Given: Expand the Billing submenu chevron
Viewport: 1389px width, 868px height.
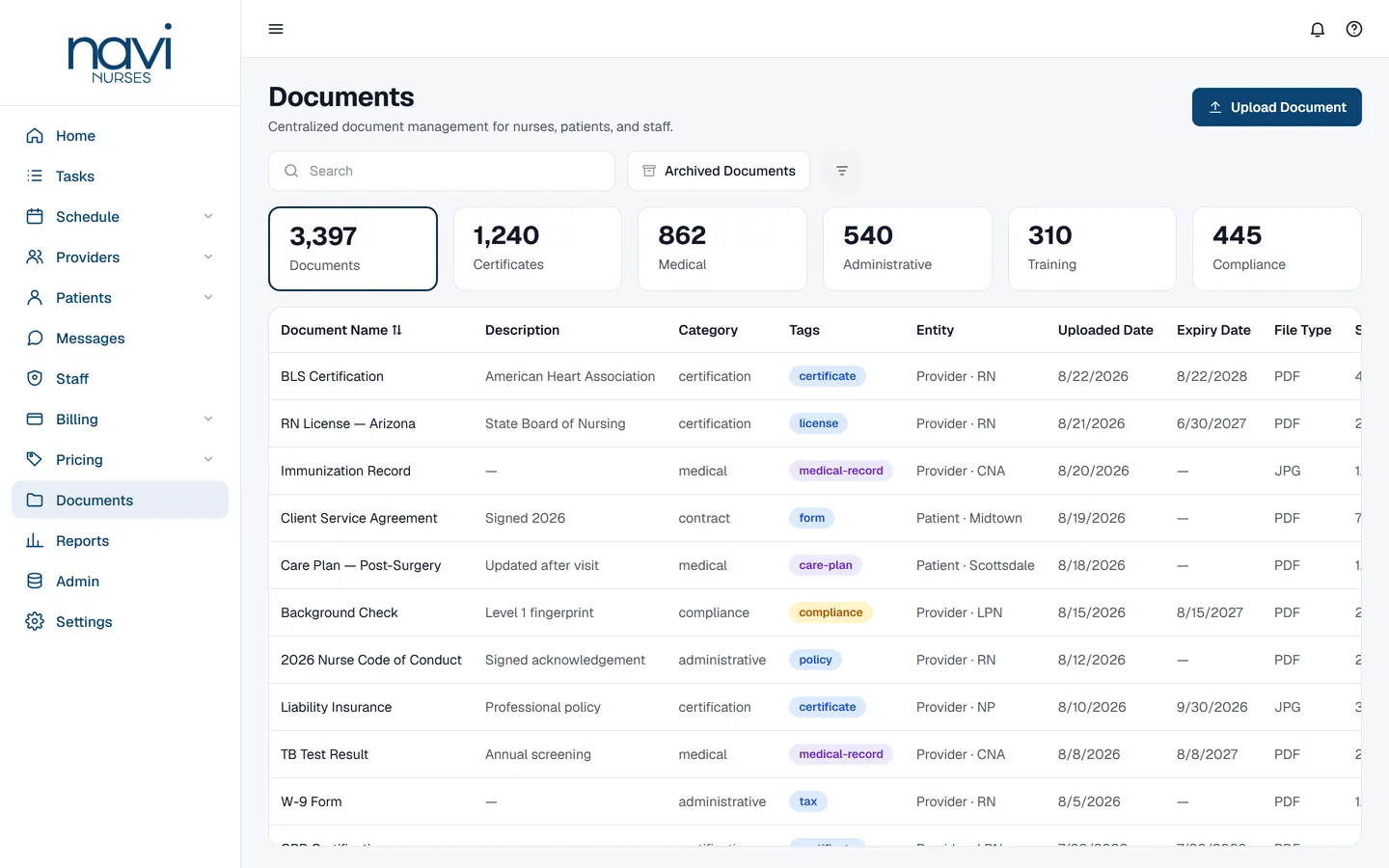Looking at the screenshot, I should tap(208, 420).
